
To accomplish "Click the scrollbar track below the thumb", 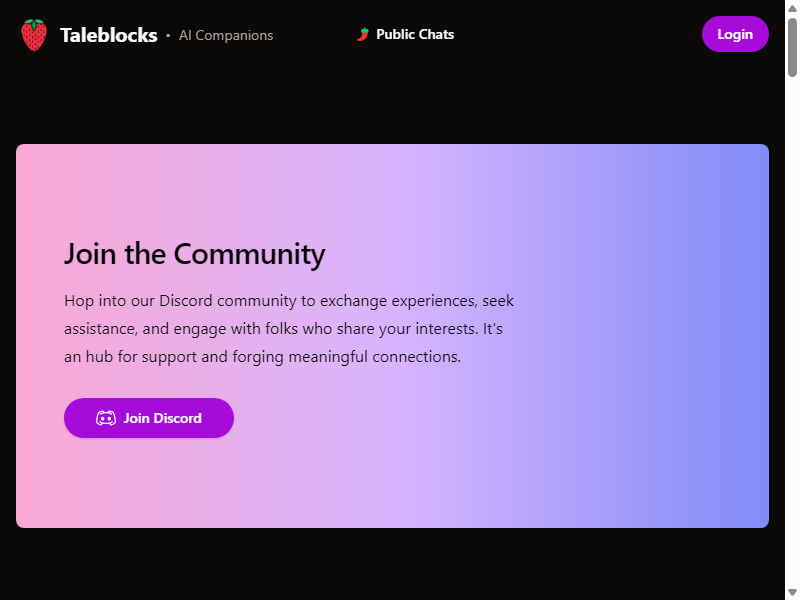I will click(792, 332).
